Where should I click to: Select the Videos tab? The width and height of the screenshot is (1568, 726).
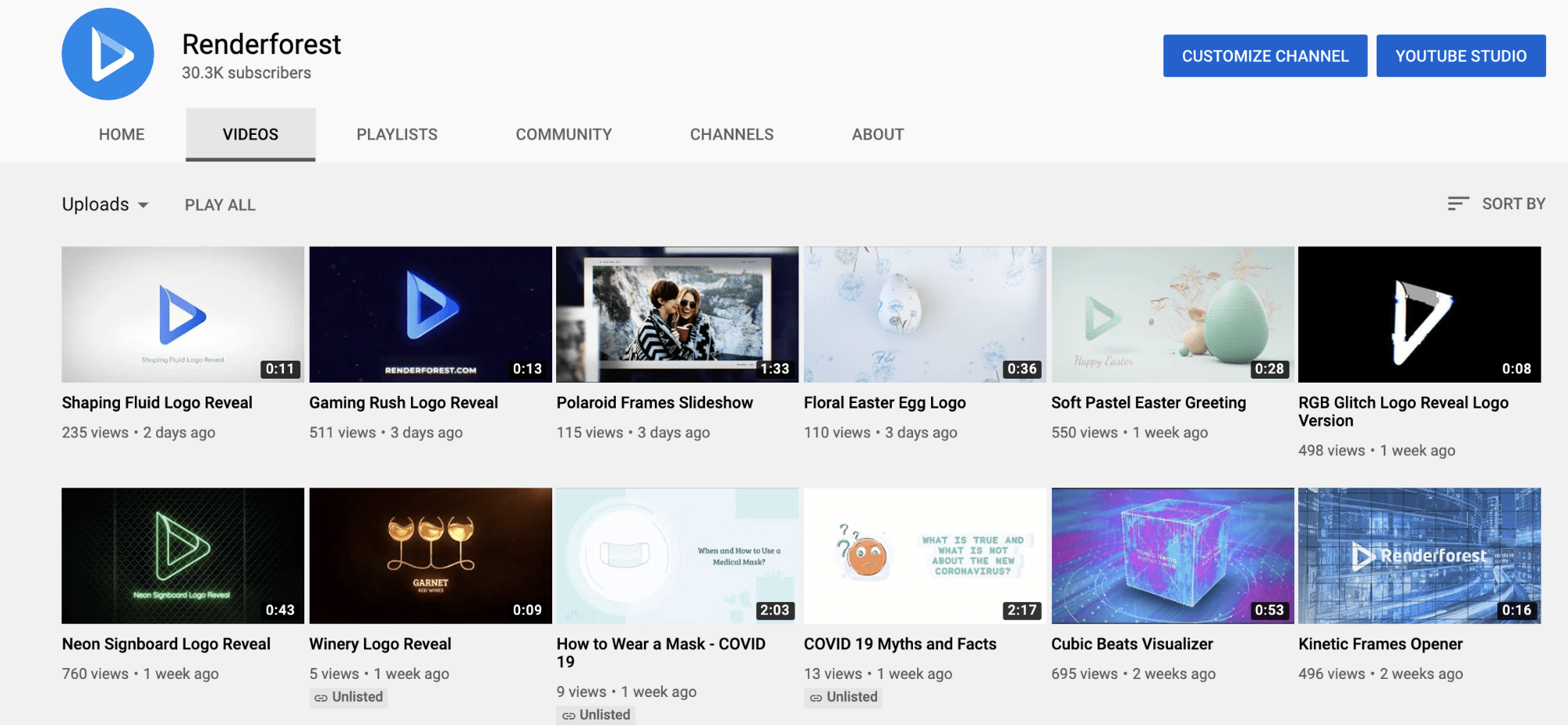pos(250,135)
